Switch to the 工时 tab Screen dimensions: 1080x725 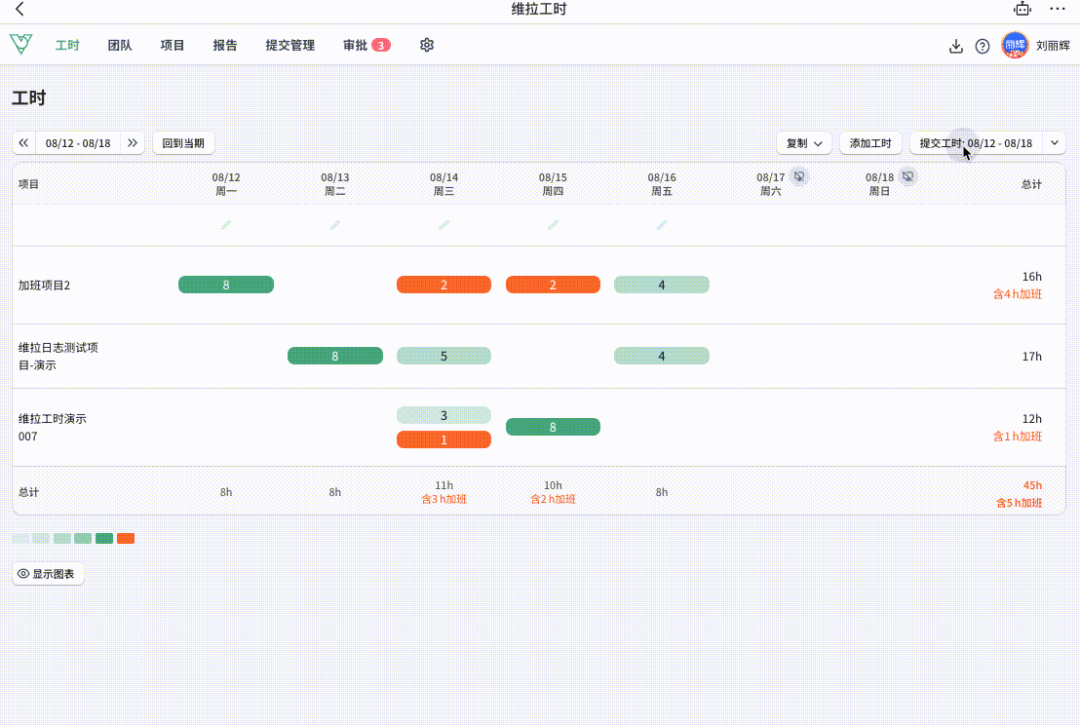(68, 45)
